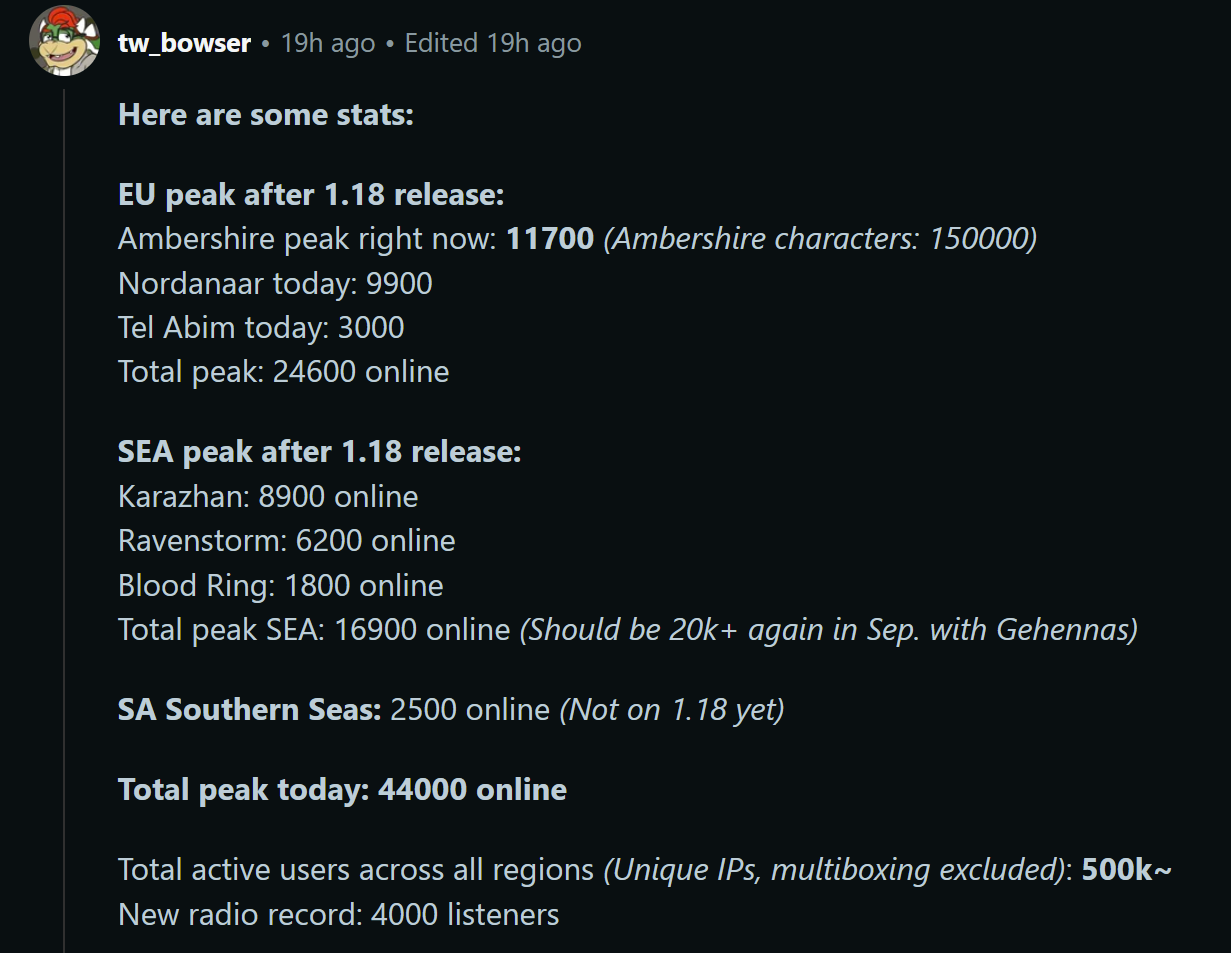This screenshot has height=953, width=1231.
Task: Click the 'SEA peak after 1.18 release:' heading
Action: 320,452
